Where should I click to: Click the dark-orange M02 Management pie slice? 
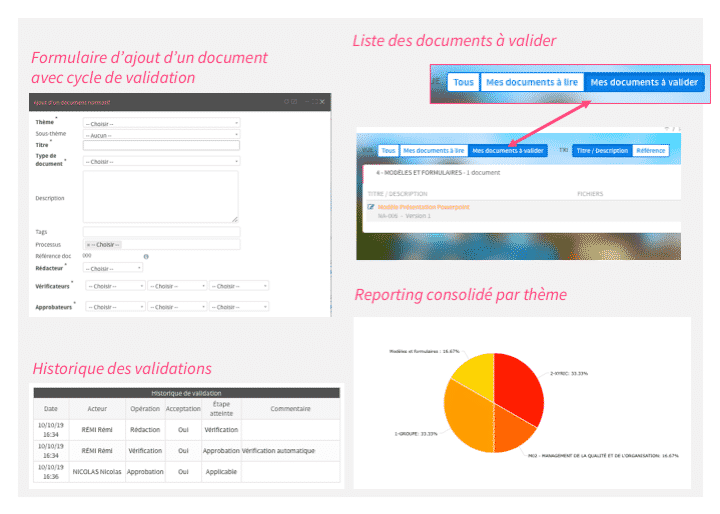click(512, 429)
